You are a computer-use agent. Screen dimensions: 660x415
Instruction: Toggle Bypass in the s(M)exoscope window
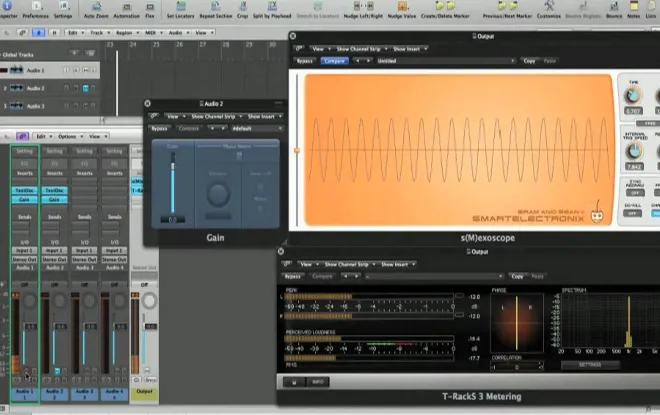click(304, 61)
